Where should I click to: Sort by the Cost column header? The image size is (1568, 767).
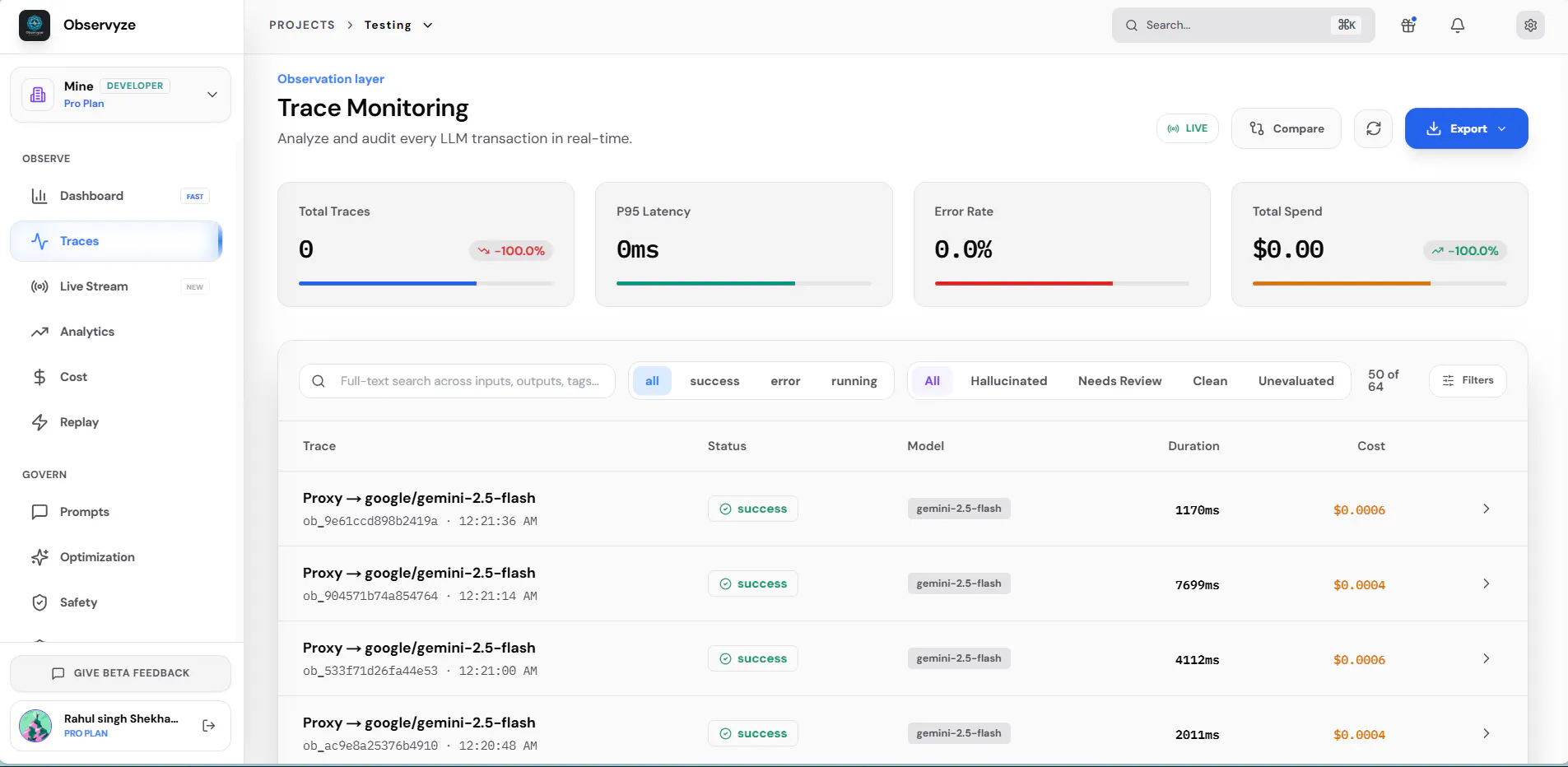[1370, 446]
